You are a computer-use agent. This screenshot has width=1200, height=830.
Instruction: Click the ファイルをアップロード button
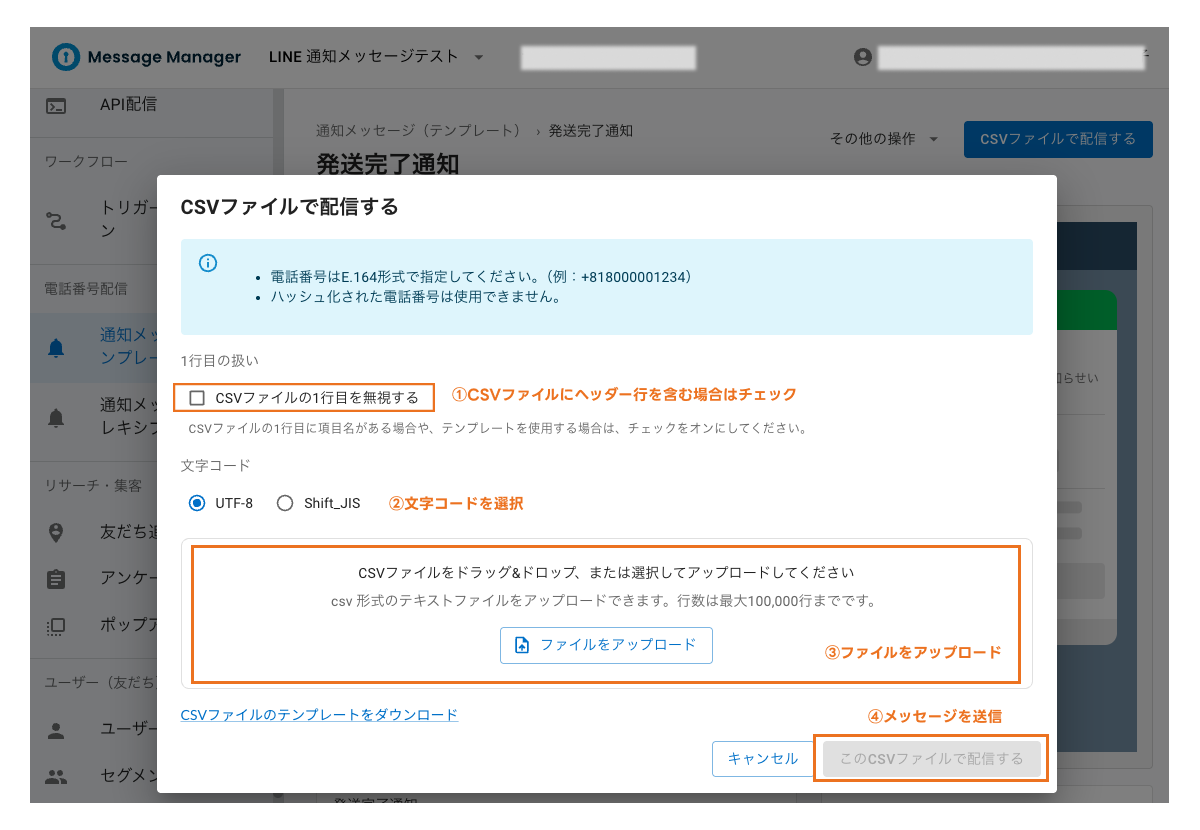pyautogui.click(x=606, y=645)
